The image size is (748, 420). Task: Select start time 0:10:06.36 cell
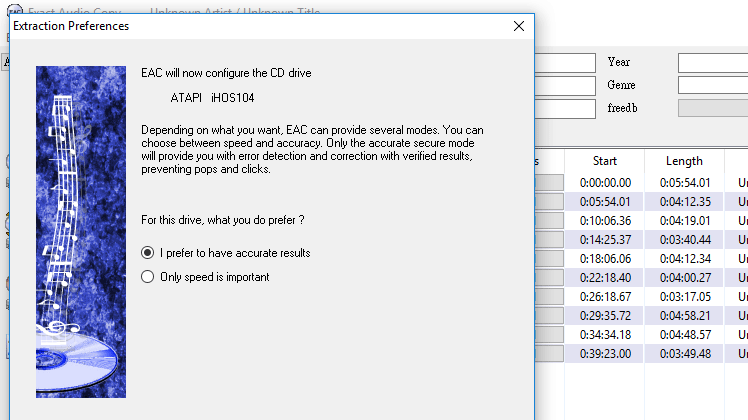point(605,221)
